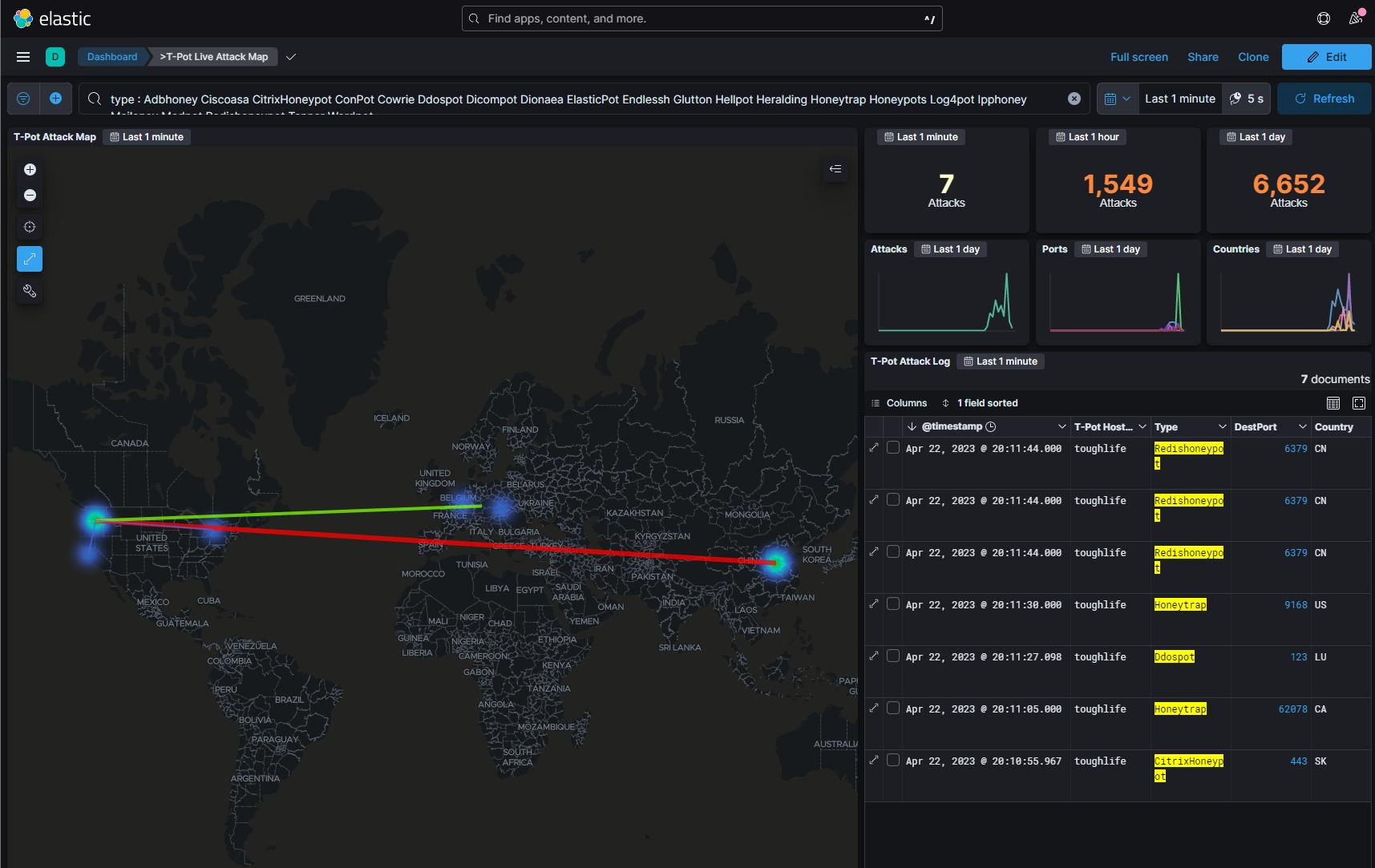
Task: Open the Attacks chart Last 1 day badge
Action: (x=951, y=249)
